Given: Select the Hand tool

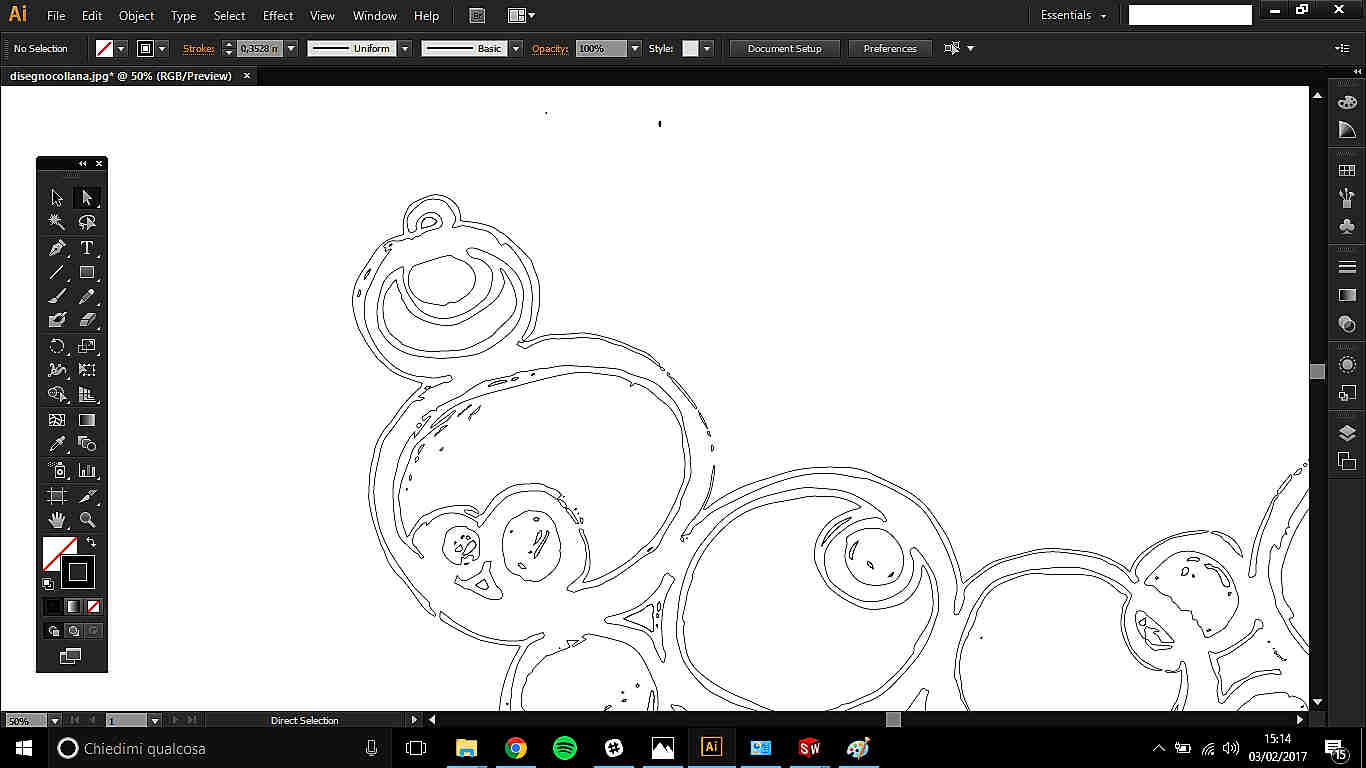Looking at the screenshot, I should [x=57, y=520].
